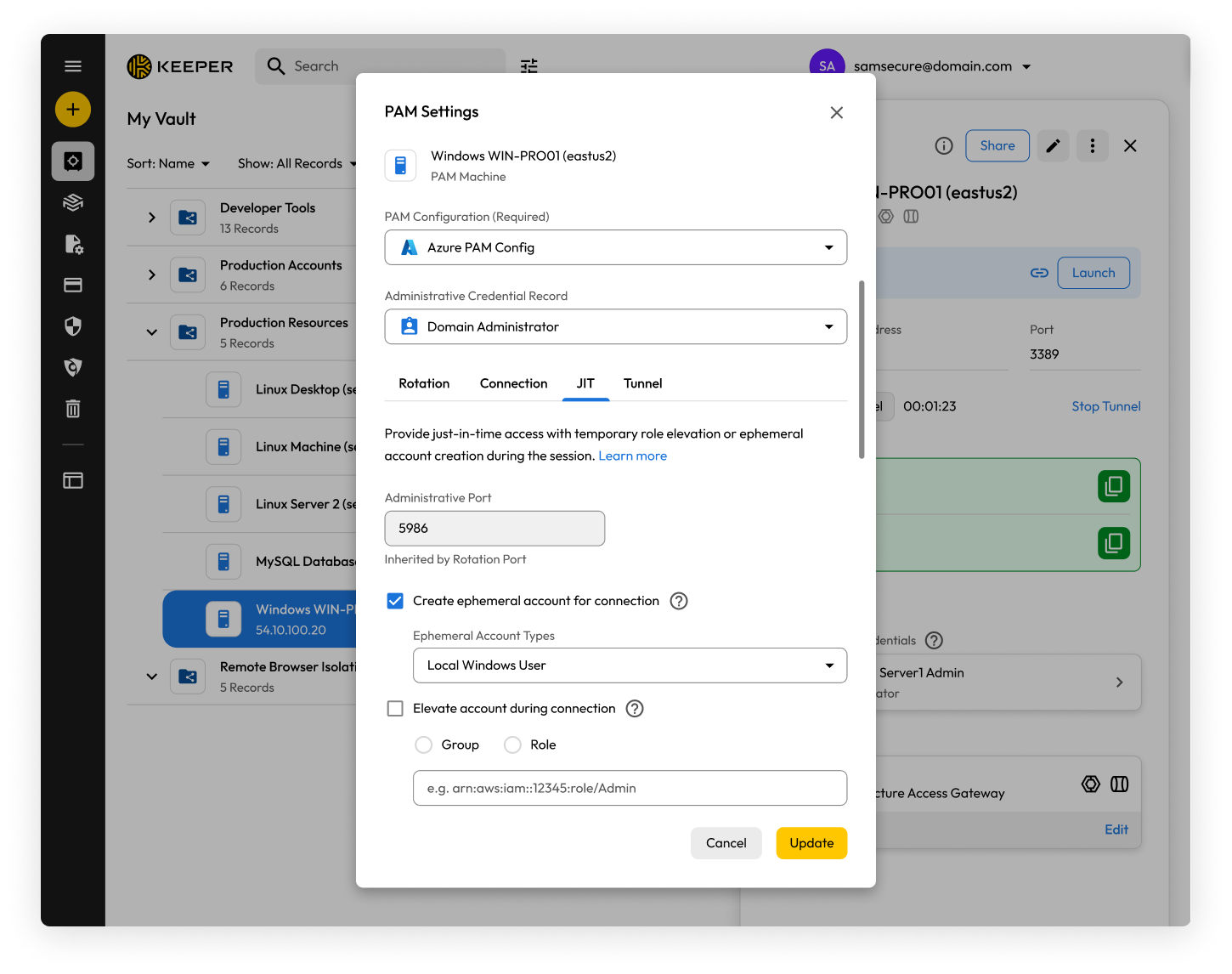Expand the Ephemeral Account Types dropdown
The image size is (1232, 974).
630,665
